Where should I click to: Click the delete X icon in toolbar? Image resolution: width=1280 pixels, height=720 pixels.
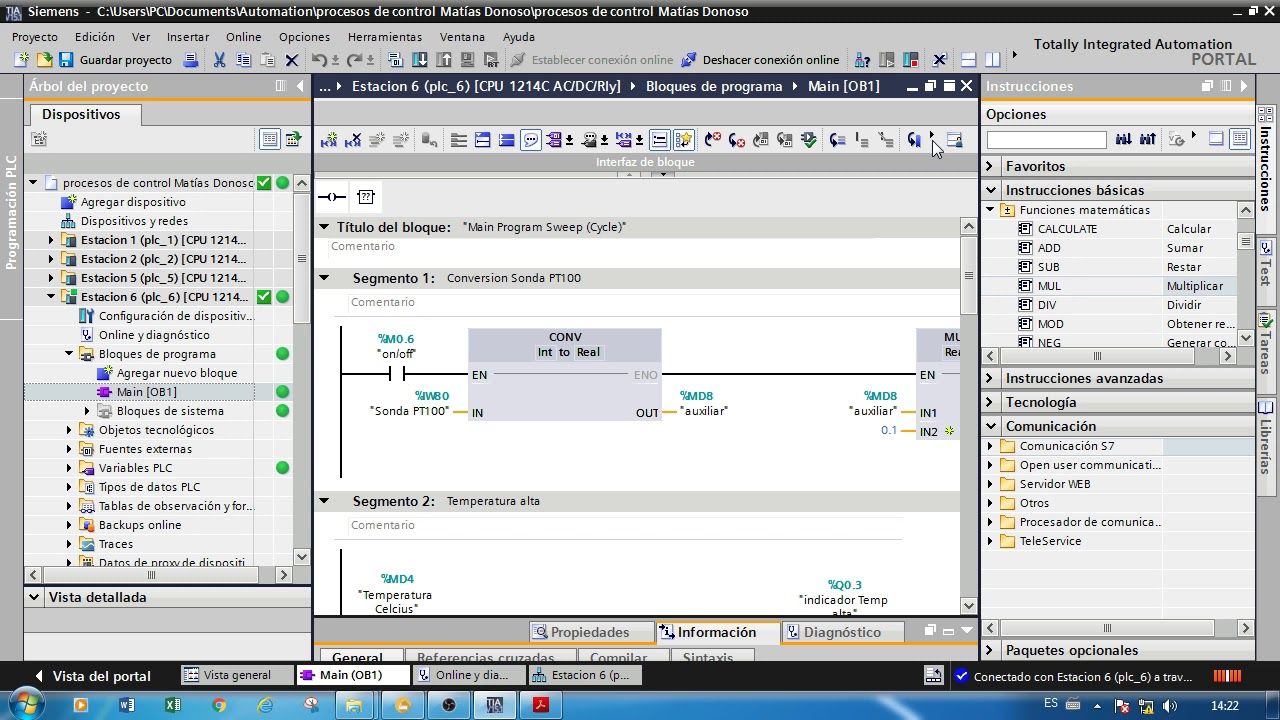291,60
